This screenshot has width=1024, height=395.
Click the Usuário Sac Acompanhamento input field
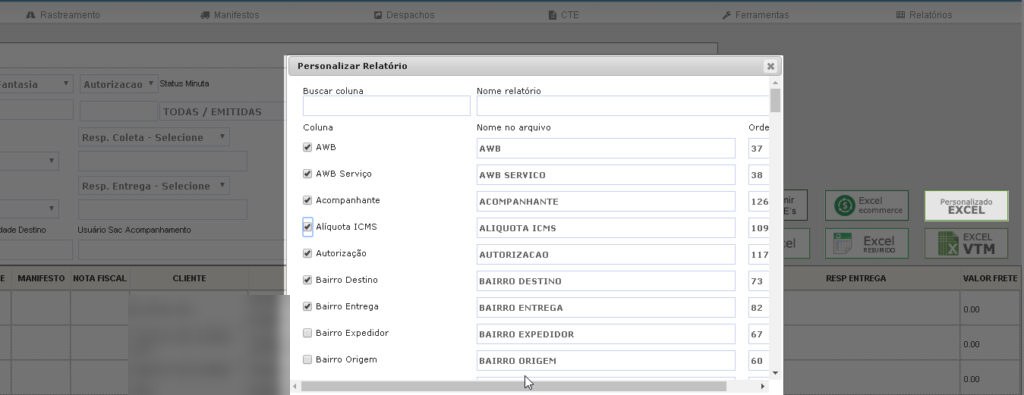point(181,249)
